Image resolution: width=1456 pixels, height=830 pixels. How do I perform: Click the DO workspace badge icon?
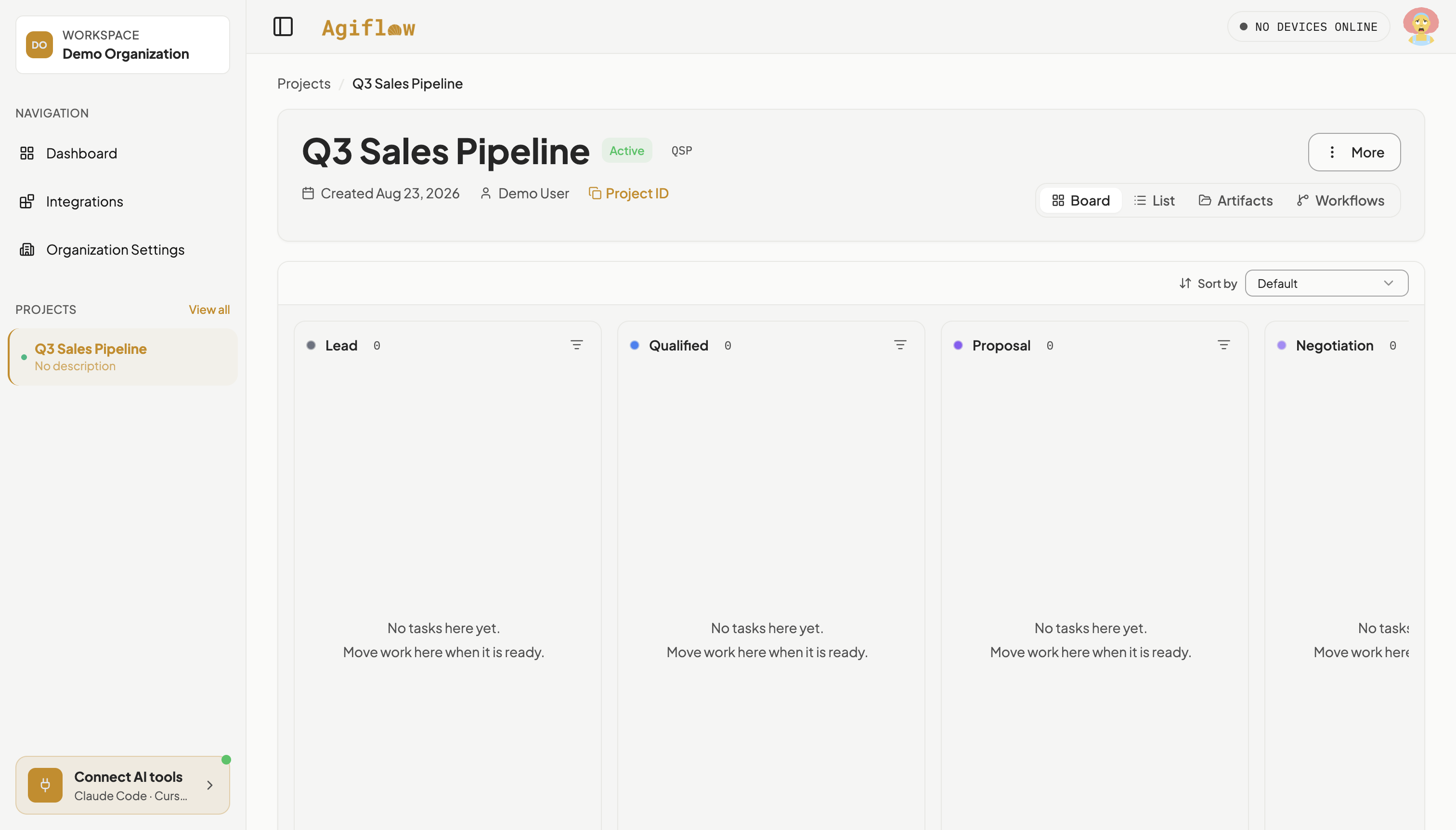pos(39,45)
